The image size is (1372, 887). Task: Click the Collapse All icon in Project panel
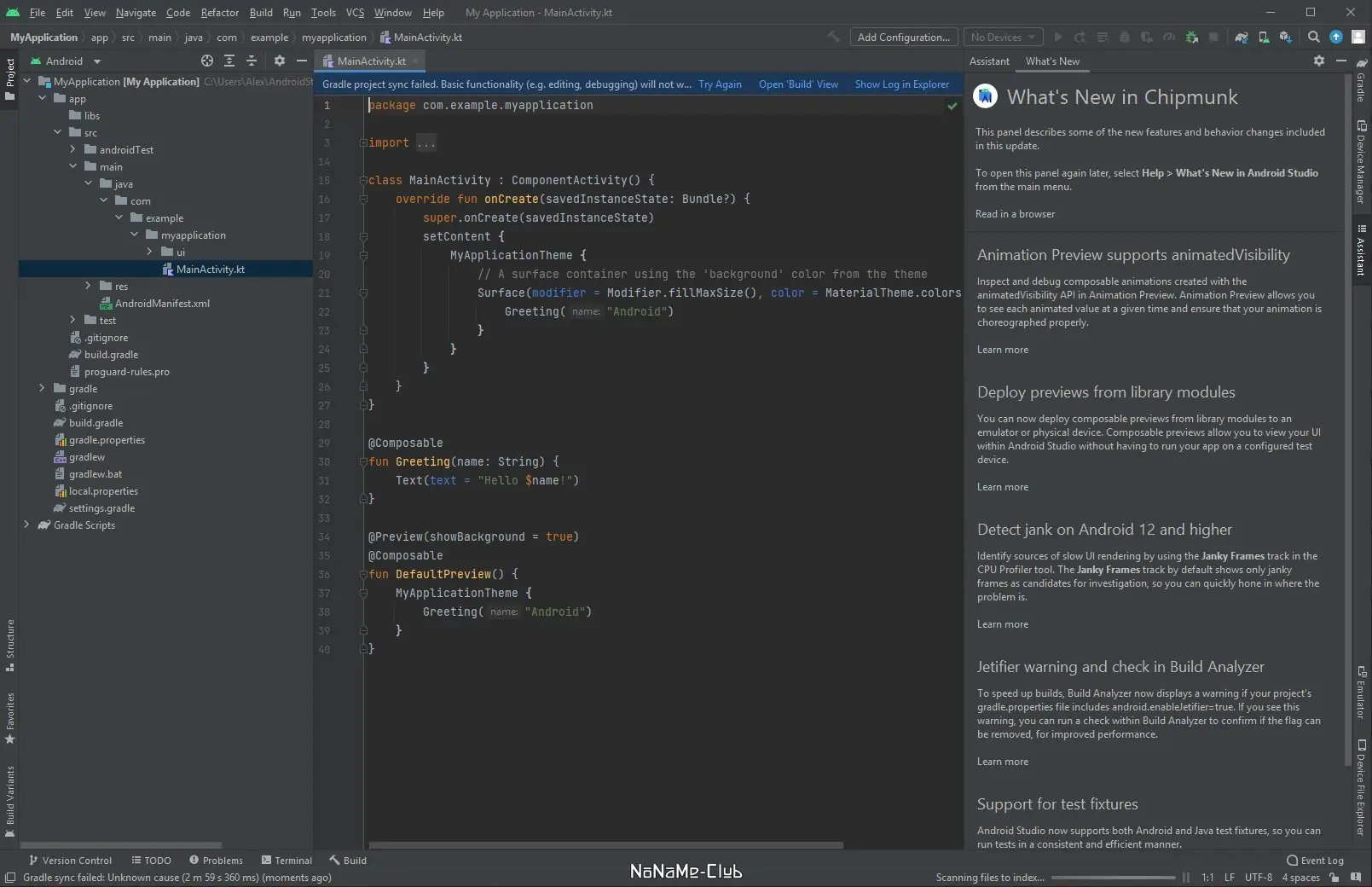252,61
